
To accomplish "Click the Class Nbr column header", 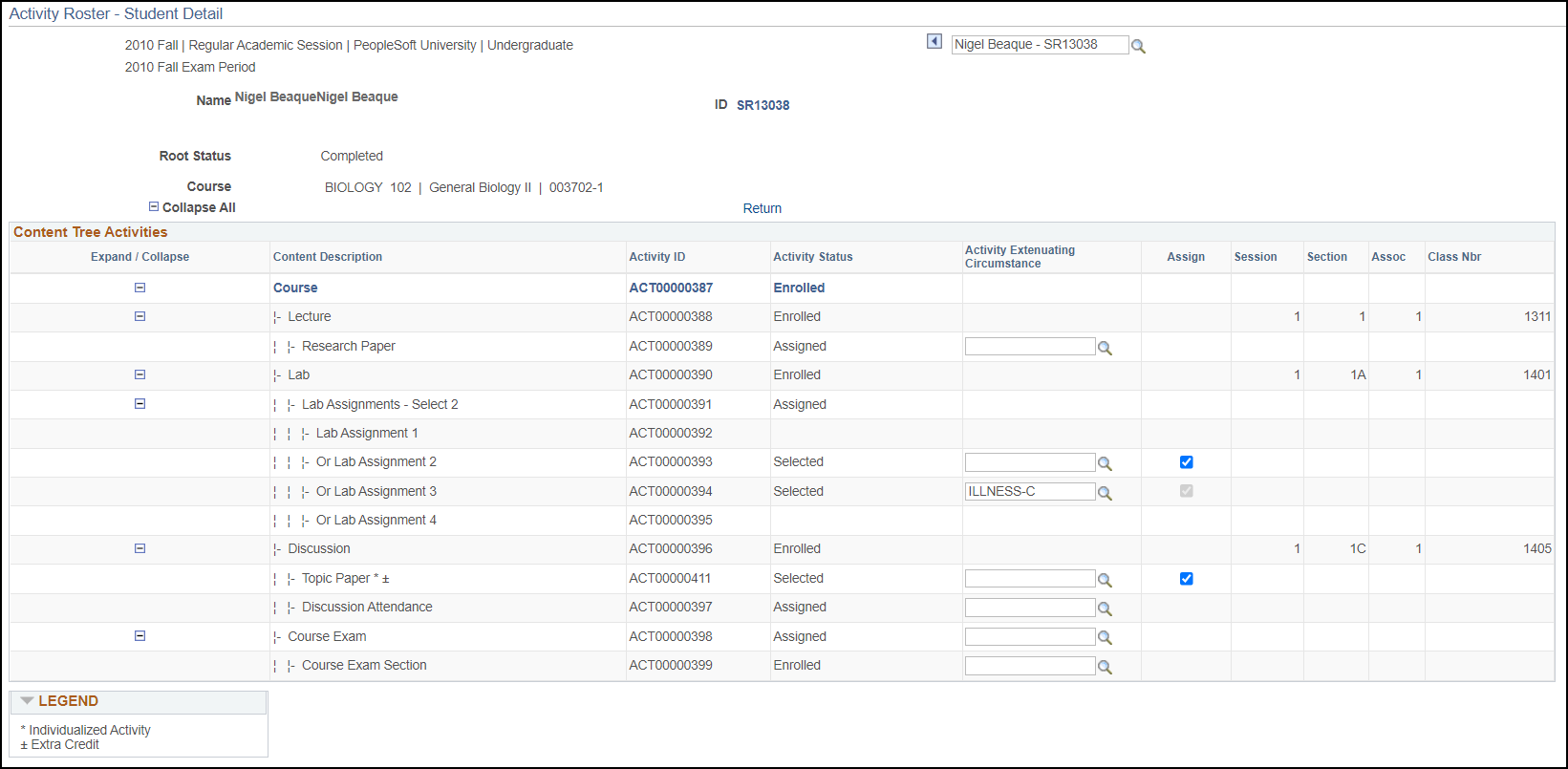I will coord(1454,257).
